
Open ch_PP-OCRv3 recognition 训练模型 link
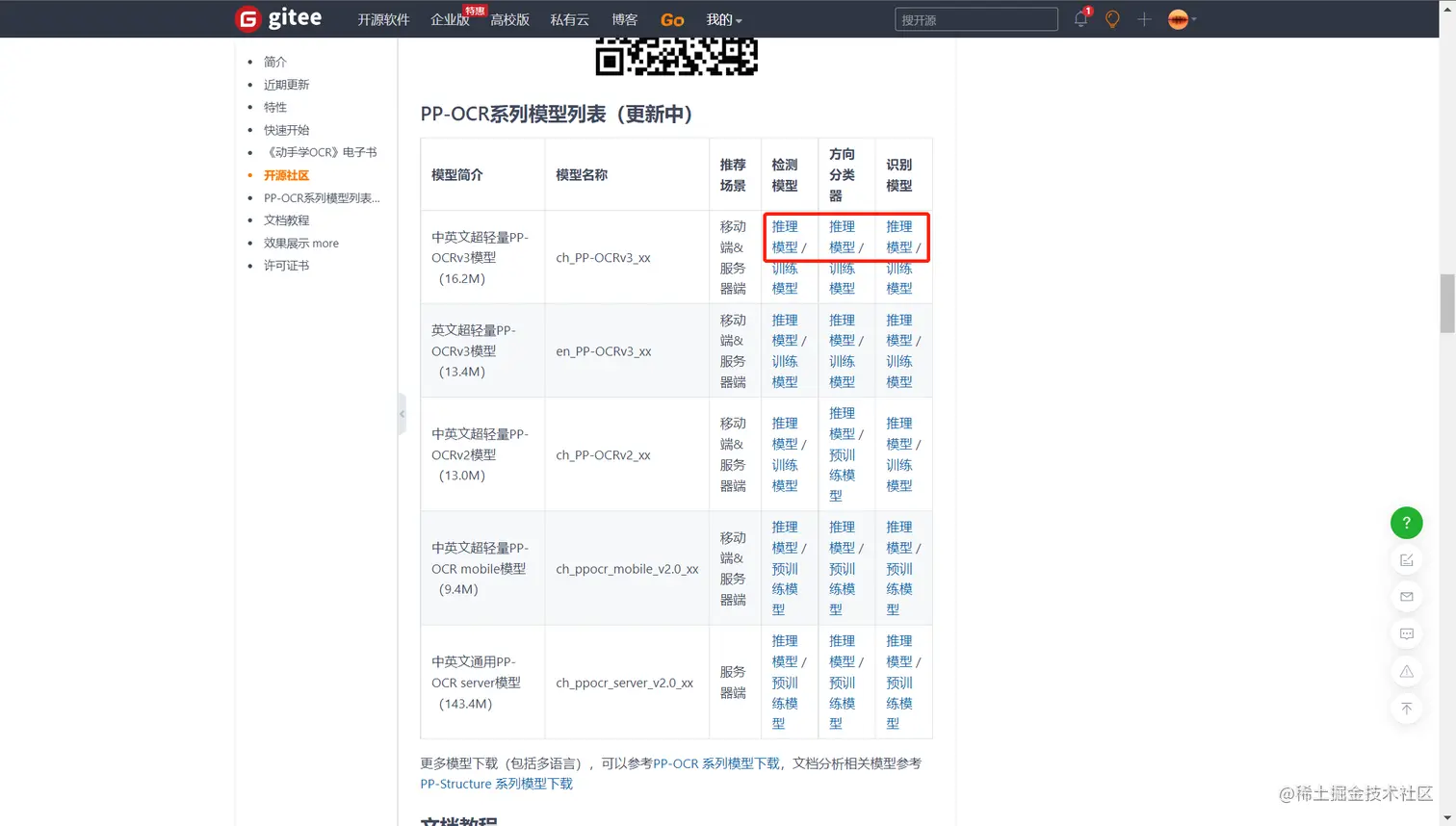pyautogui.click(x=899, y=278)
